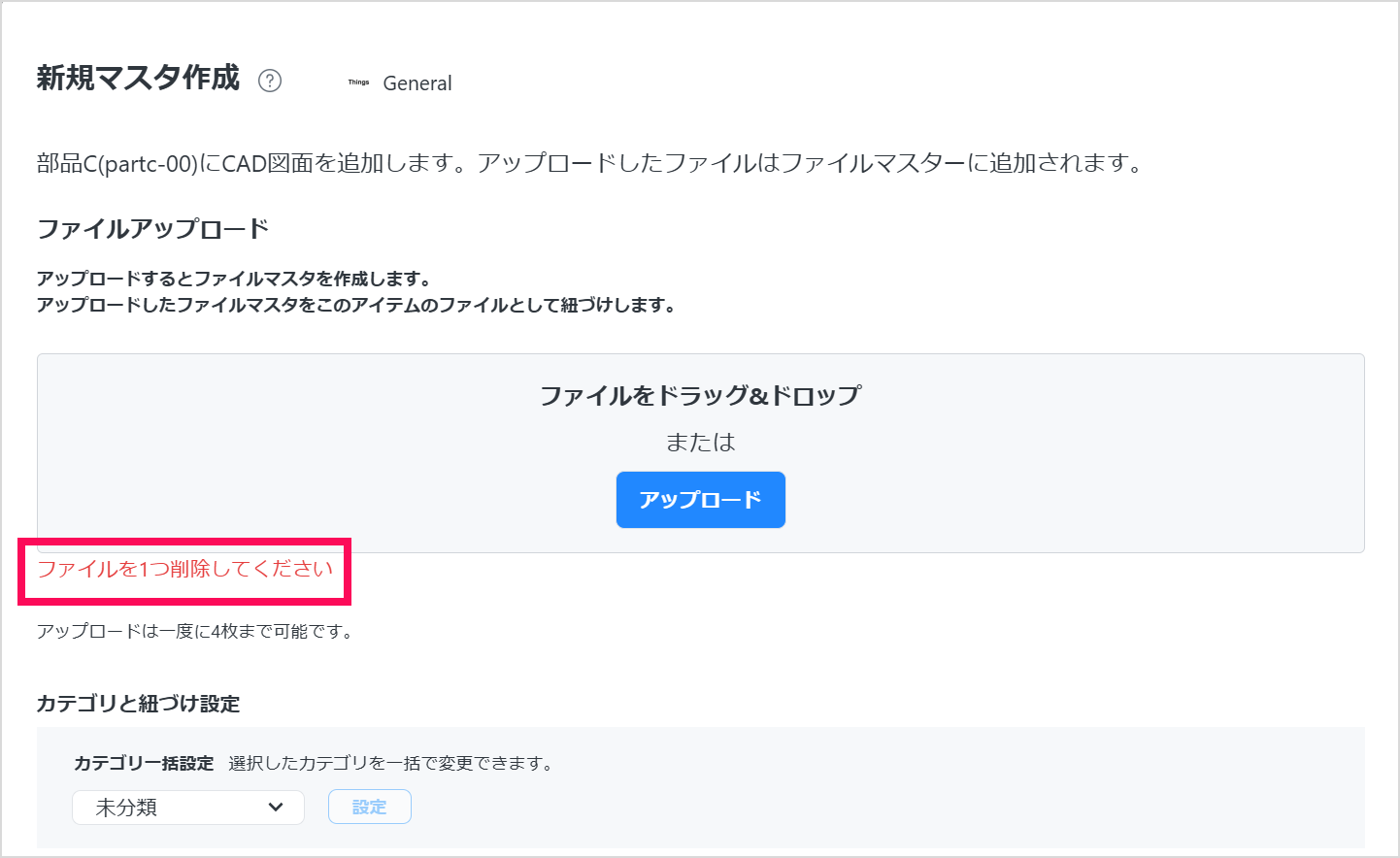Select the General workspace label
This screenshot has height=858, width=1400.
(x=417, y=83)
